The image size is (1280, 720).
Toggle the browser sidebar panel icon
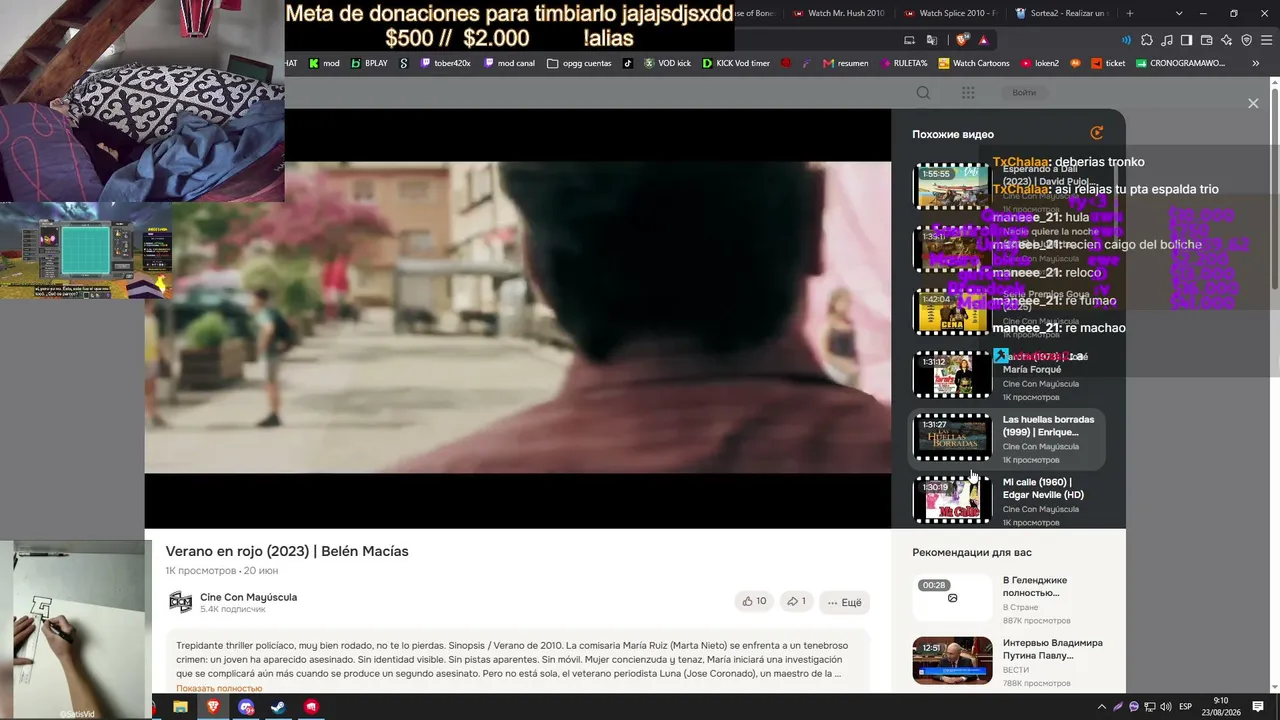point(1186,40)
